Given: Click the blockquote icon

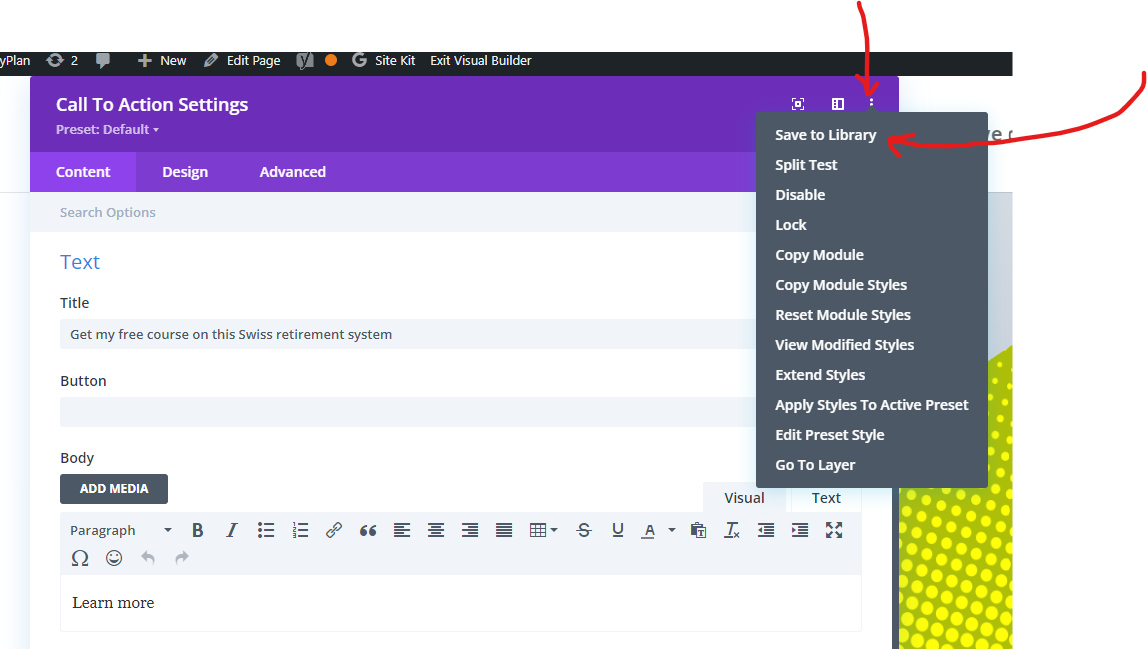Looking at the screenshot, I should tap(368, 530).
